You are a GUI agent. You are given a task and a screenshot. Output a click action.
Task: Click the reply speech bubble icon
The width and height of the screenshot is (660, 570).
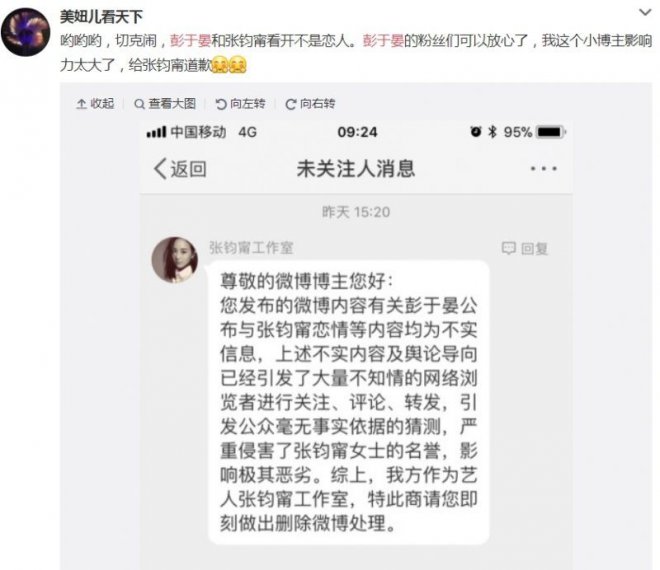[x=508, y=248]
